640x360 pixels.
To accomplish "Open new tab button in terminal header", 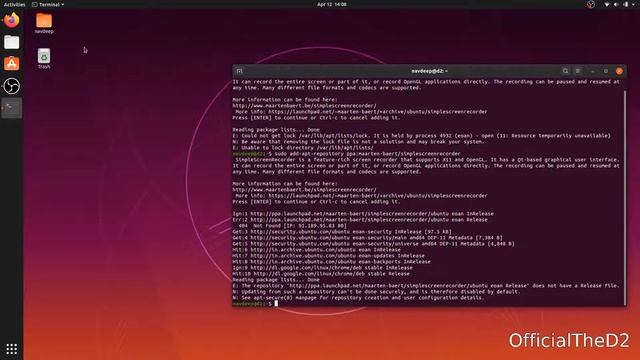I will [x=240, y=71].
